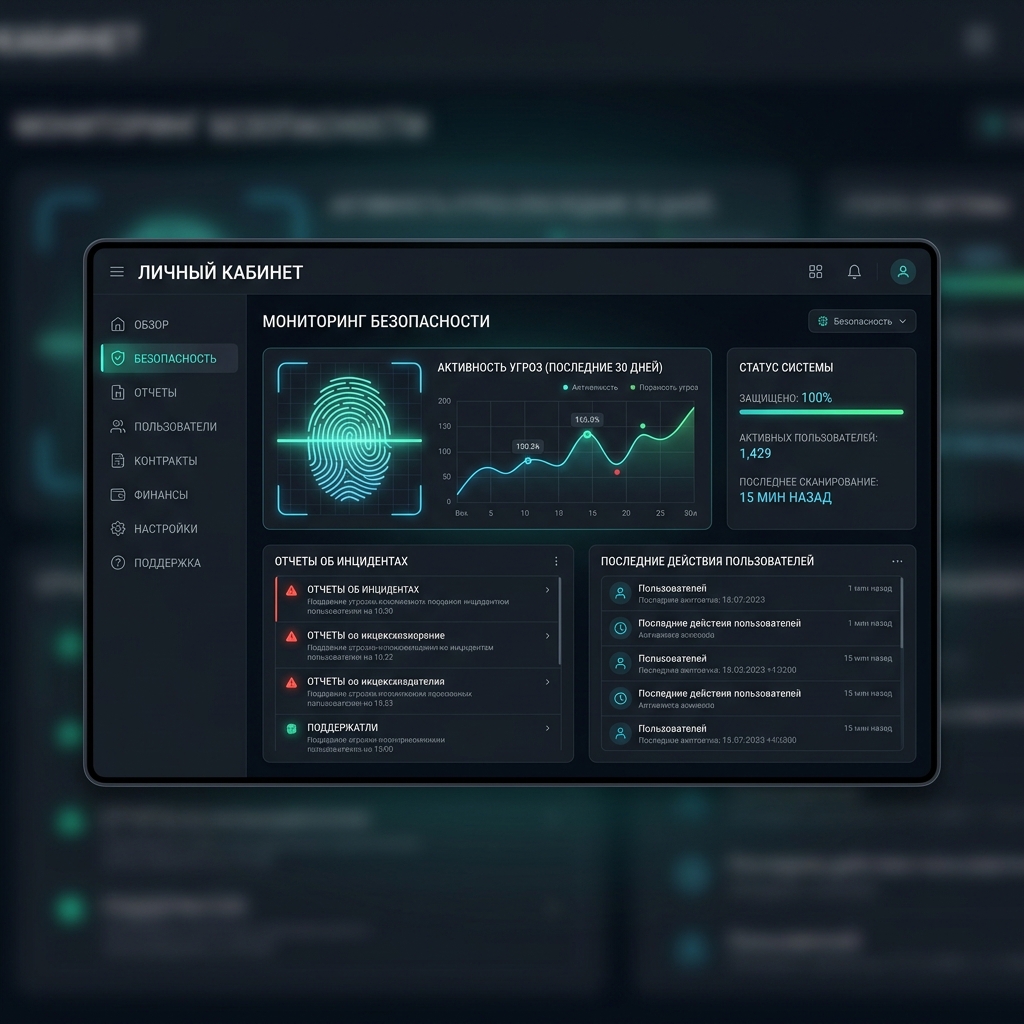Click the home icon beside ОБЗОР
Viewport: 1024px width, 1024px height.
118,324
